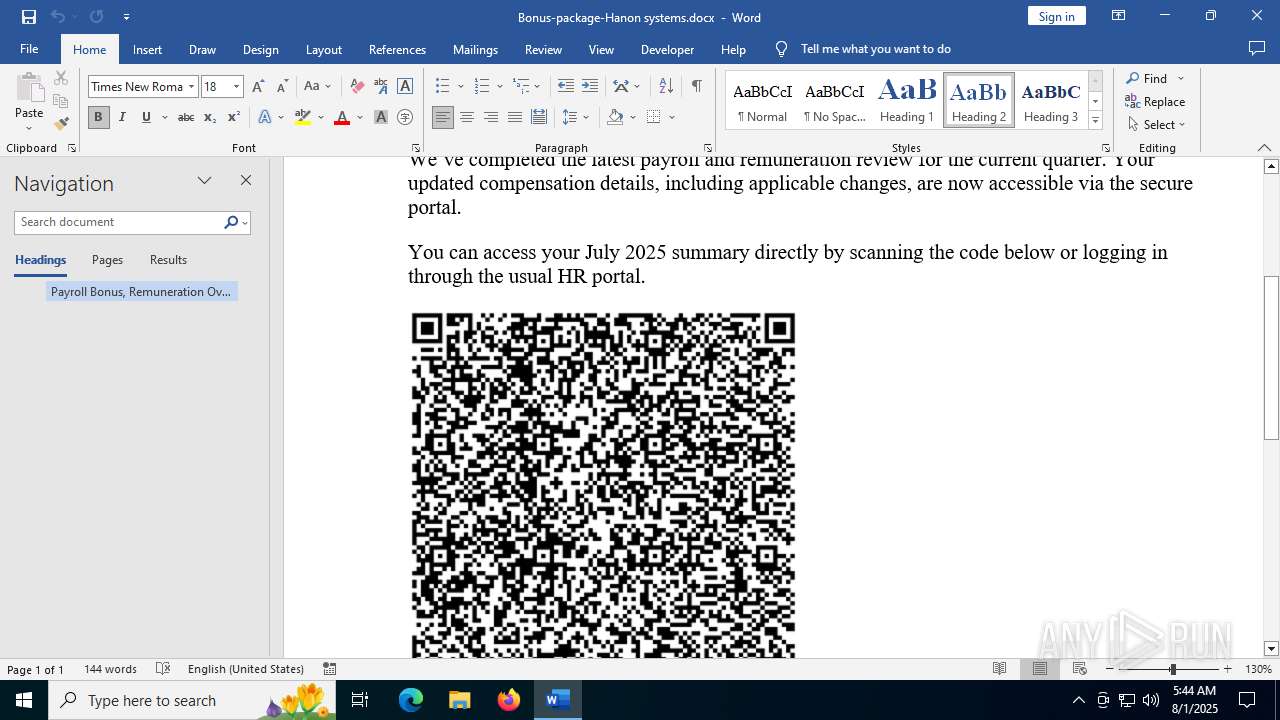Viewport: 1280px width, 720px height.
Task: Decrease font size with the shrink font icon
Action: pyautogui.click(x=282, y=86)
